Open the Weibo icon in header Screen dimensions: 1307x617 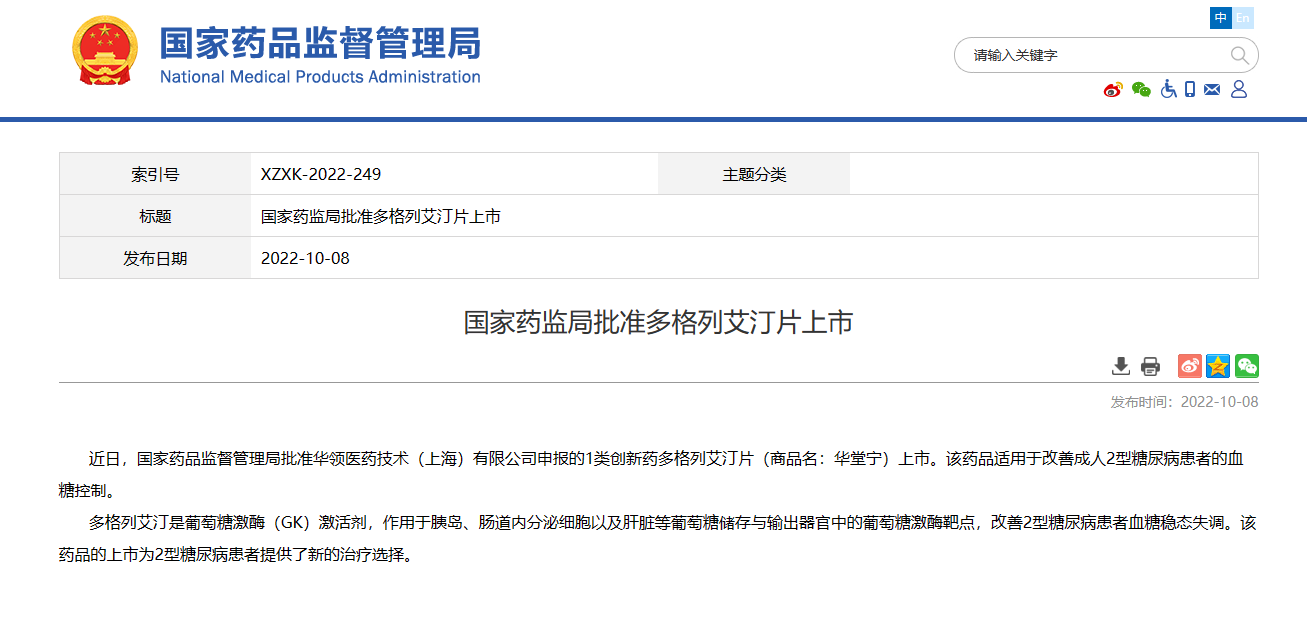(x=1113, y=90)
